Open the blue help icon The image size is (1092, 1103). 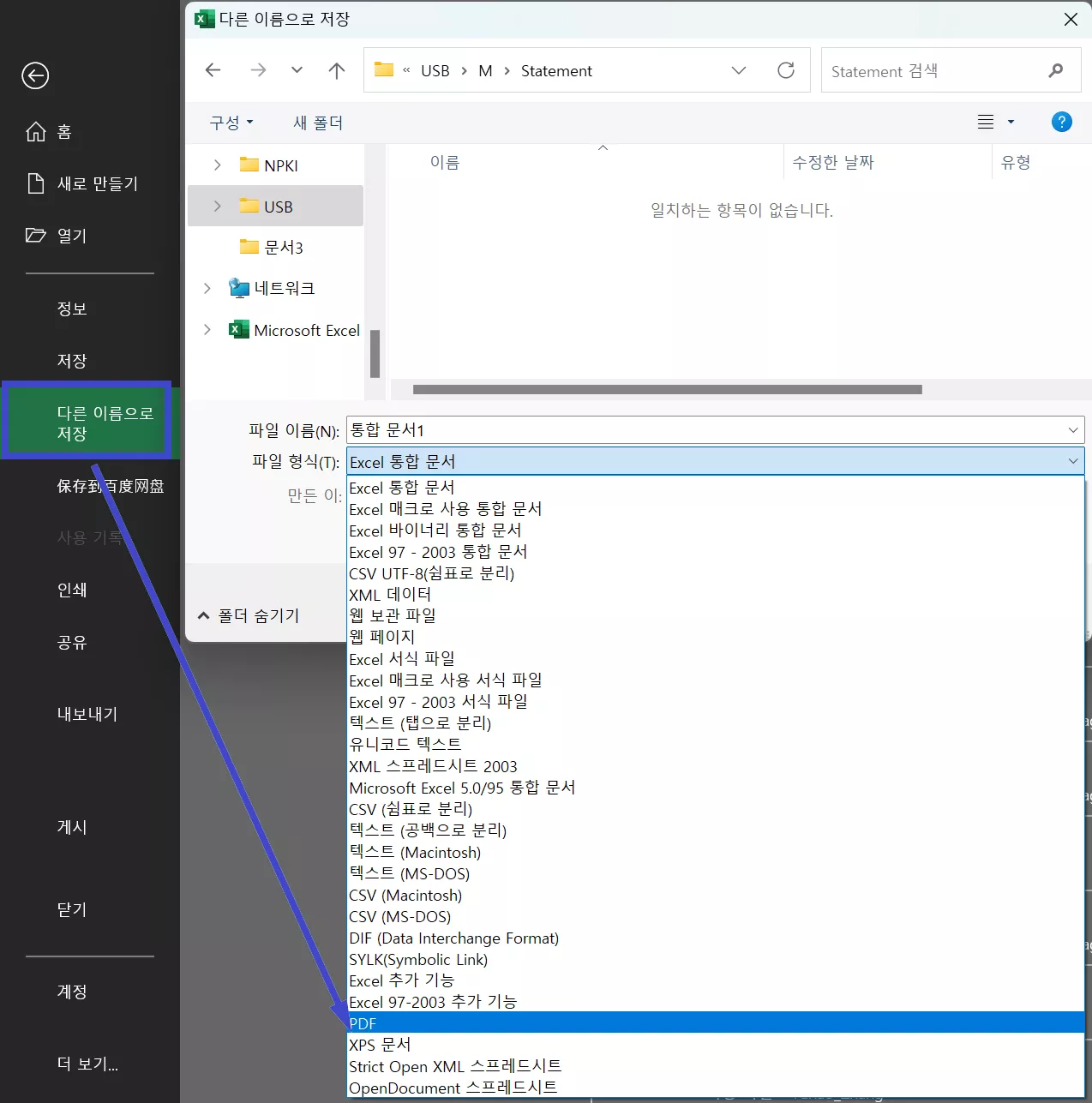1061,122
